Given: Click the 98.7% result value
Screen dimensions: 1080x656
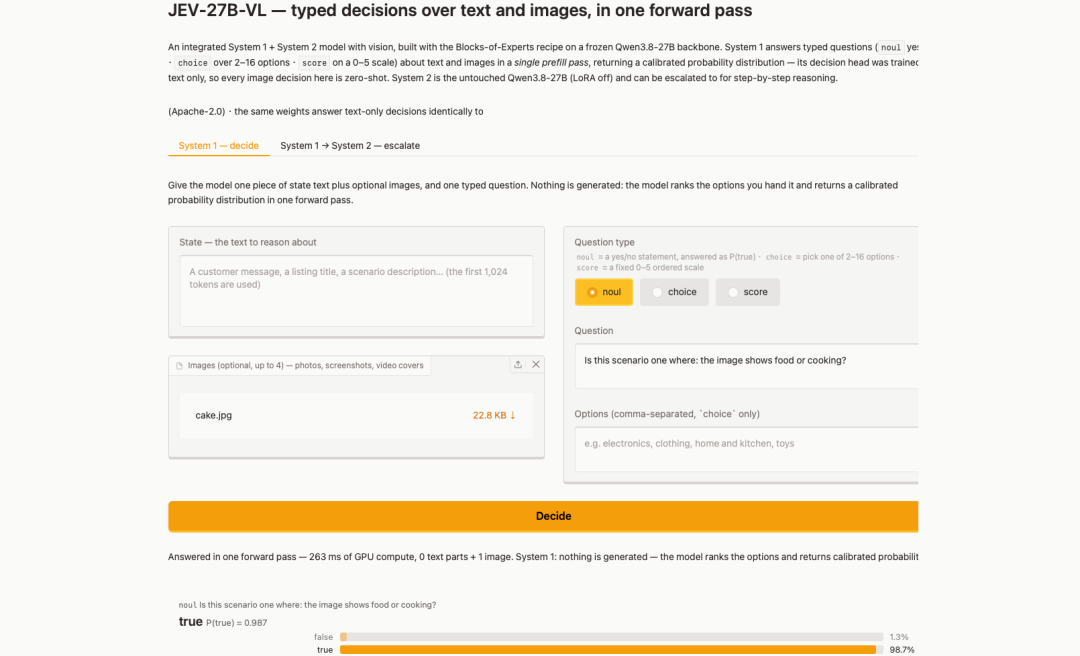Looking at the screenshot, I should coord(902,650).
